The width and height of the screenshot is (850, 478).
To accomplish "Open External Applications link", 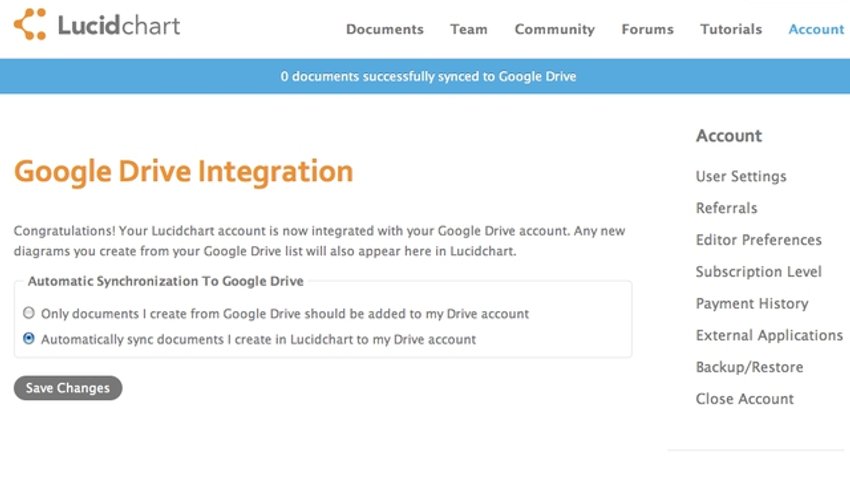I will (769, 335).
